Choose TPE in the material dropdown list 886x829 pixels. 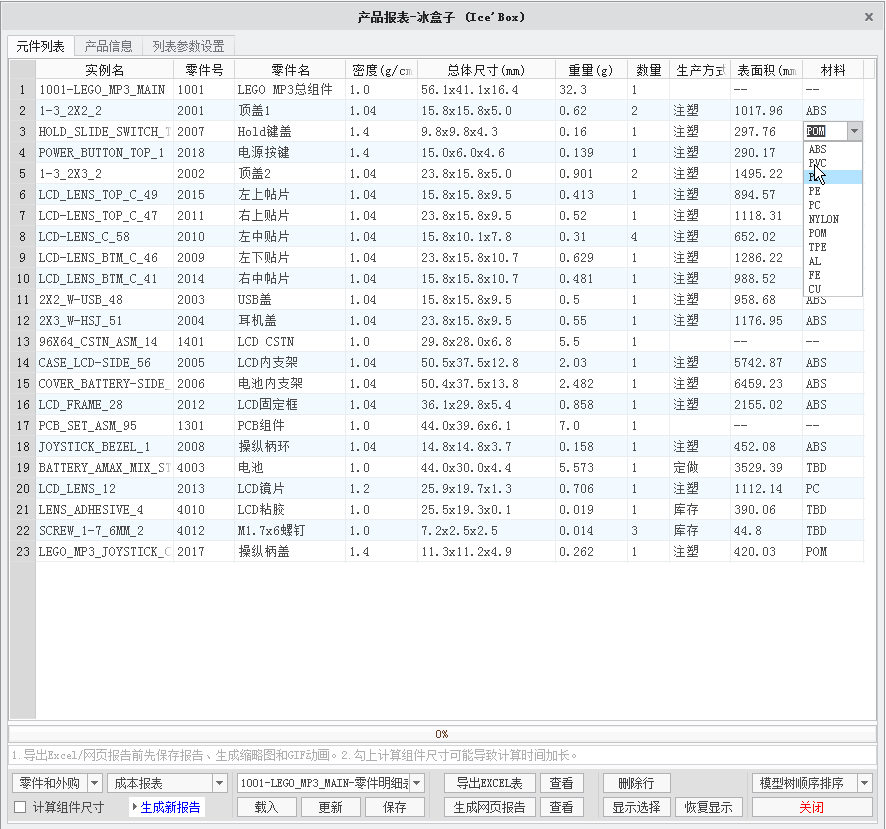point(833,248)
